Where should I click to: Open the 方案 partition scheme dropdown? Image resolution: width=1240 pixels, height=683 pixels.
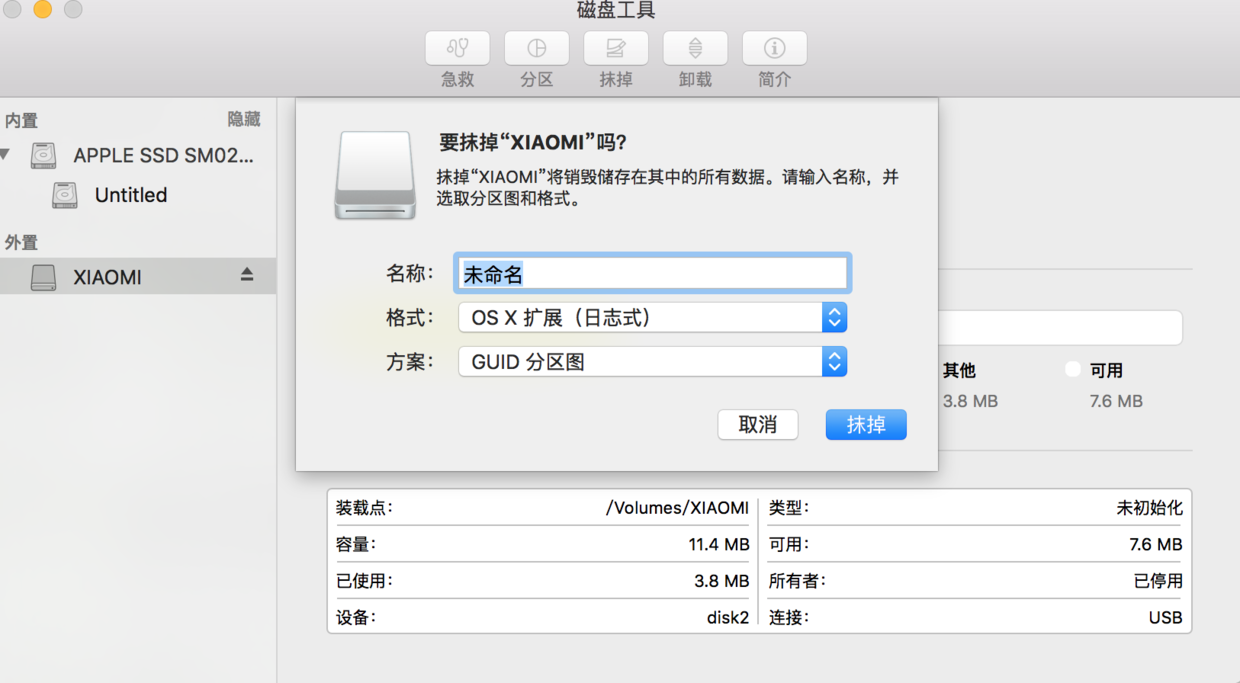(x=834, y=362)
